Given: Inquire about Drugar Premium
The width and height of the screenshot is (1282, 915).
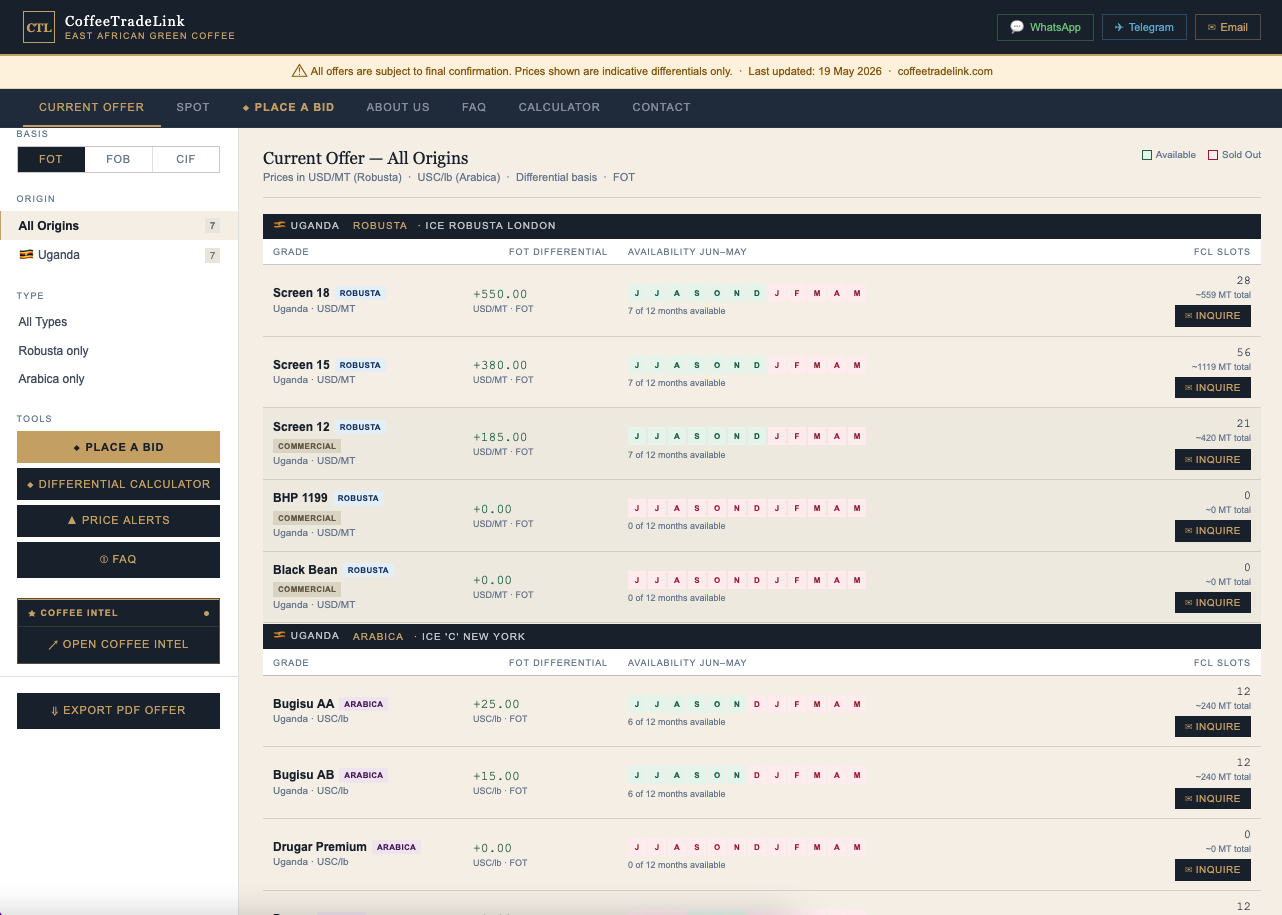Looking at the screenshot, I should 1212,870.
